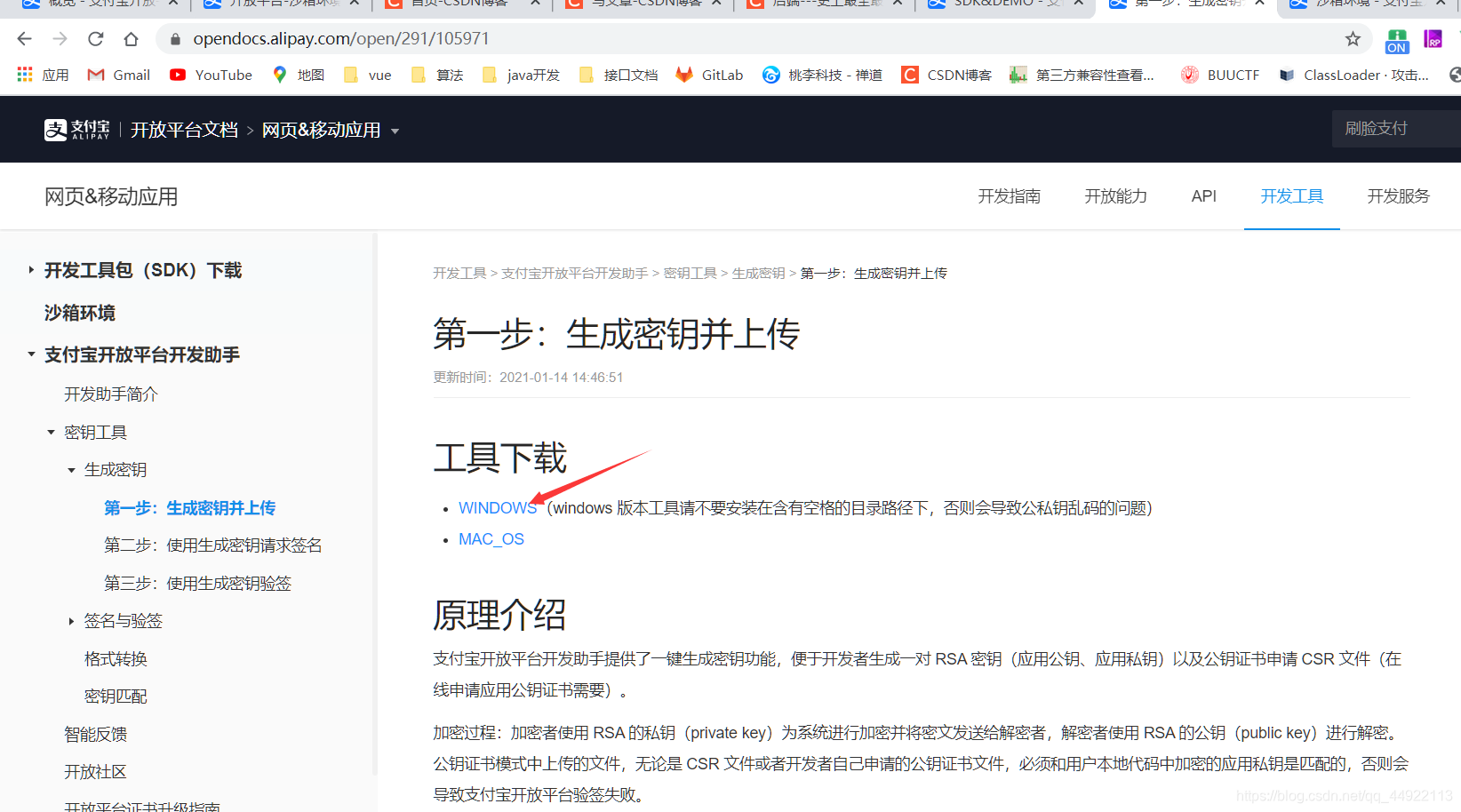Open 第二步：使用生成密钥请求签名

click(212, 545)
